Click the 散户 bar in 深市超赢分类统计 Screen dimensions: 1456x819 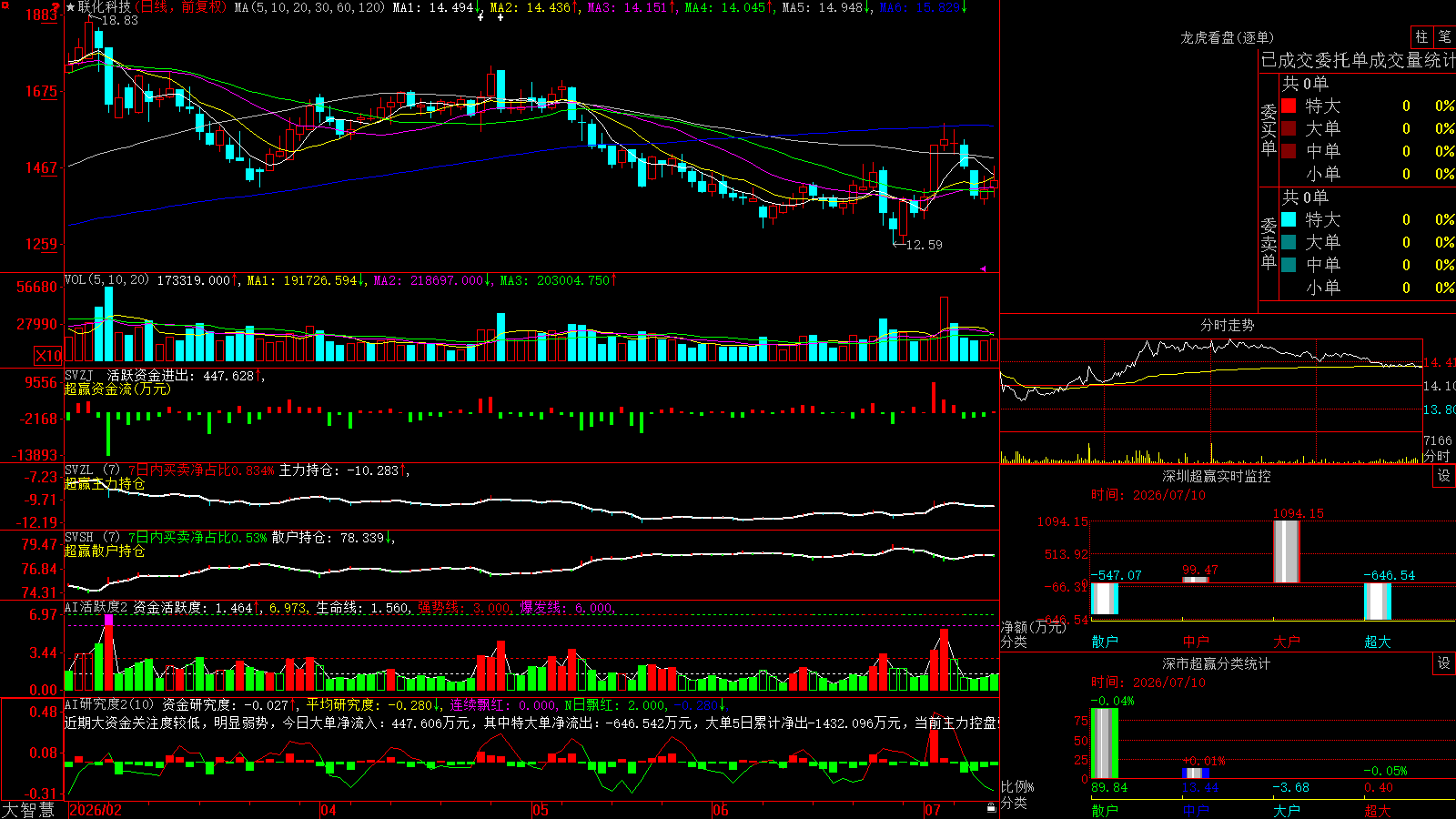(1105, 743)
